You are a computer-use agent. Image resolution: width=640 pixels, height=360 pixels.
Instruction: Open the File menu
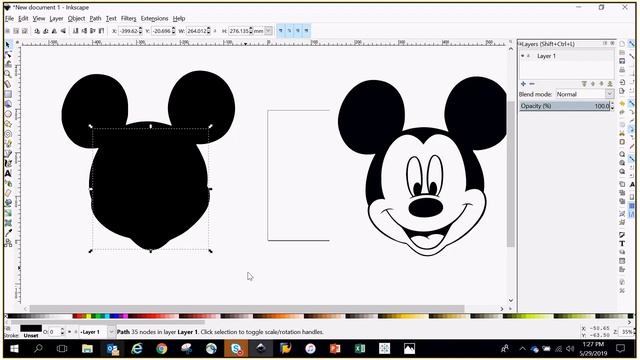9,18
